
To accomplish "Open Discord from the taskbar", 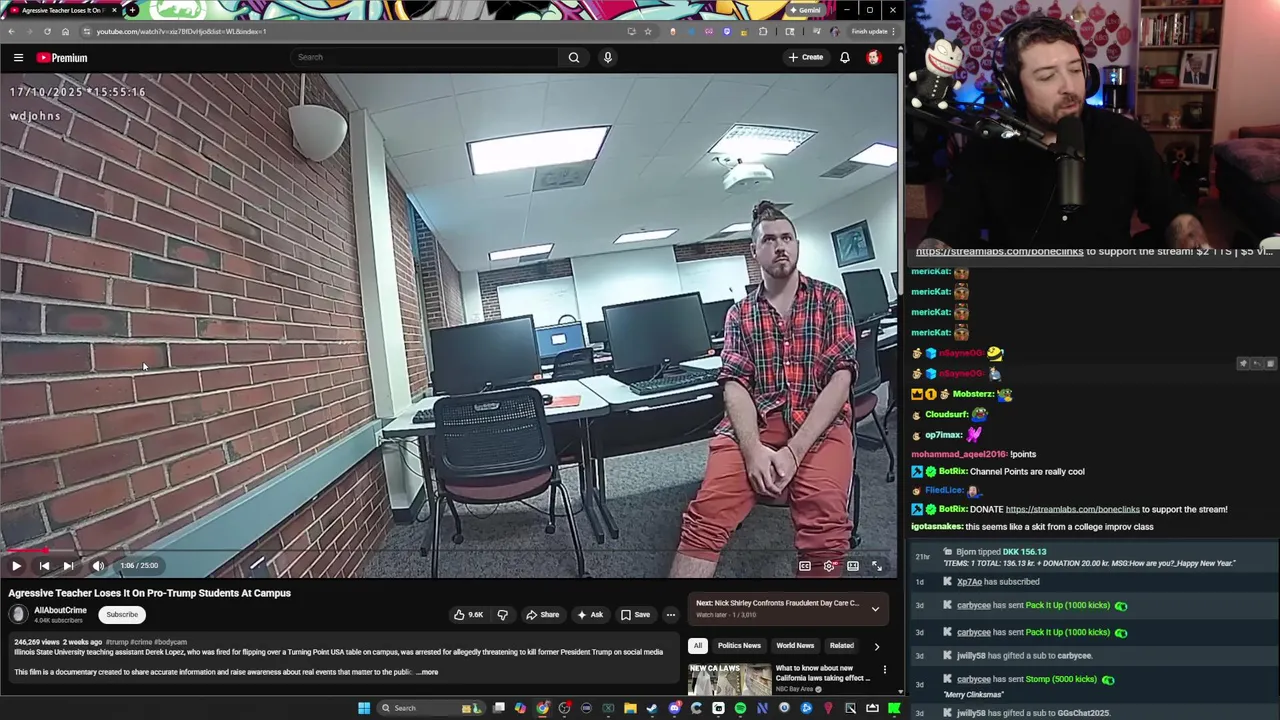I will click(674, 708).
